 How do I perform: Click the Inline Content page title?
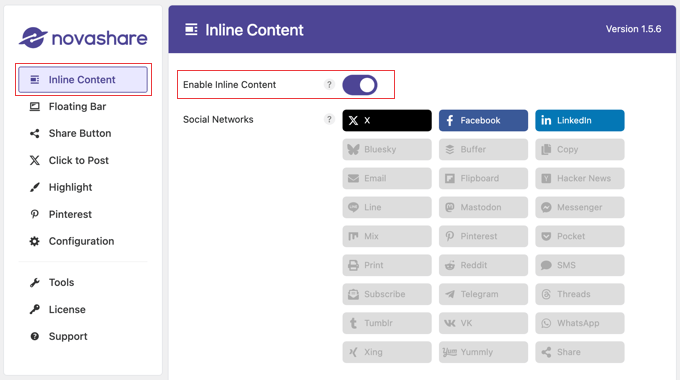click(254, 30)
